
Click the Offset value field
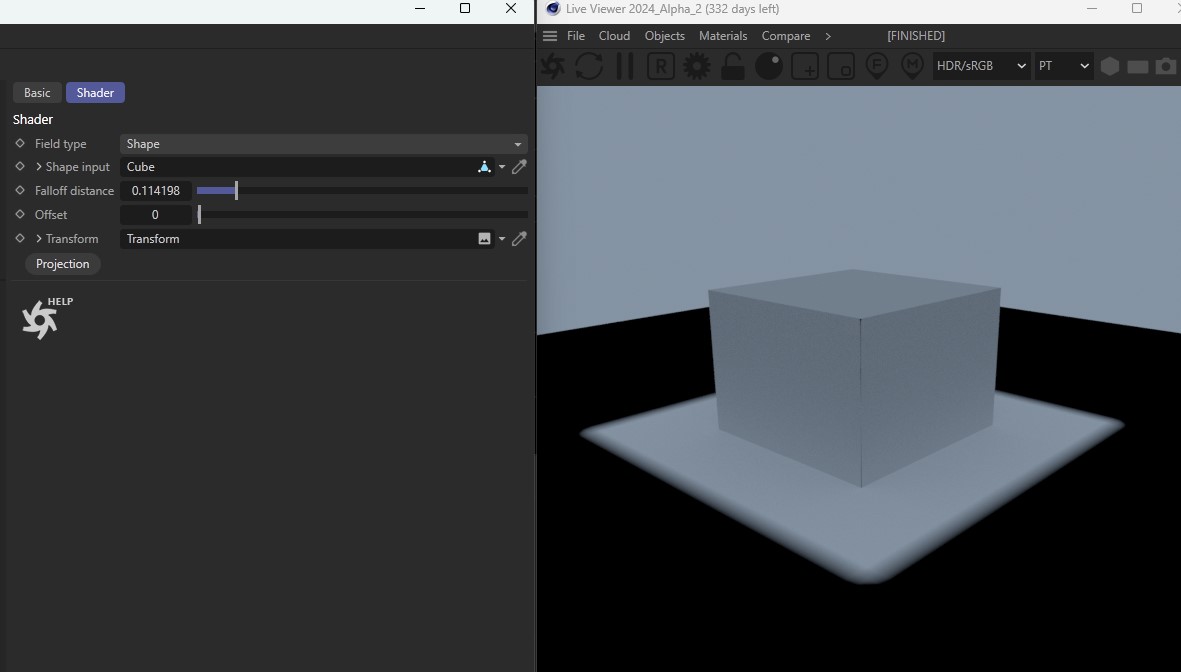156,215
